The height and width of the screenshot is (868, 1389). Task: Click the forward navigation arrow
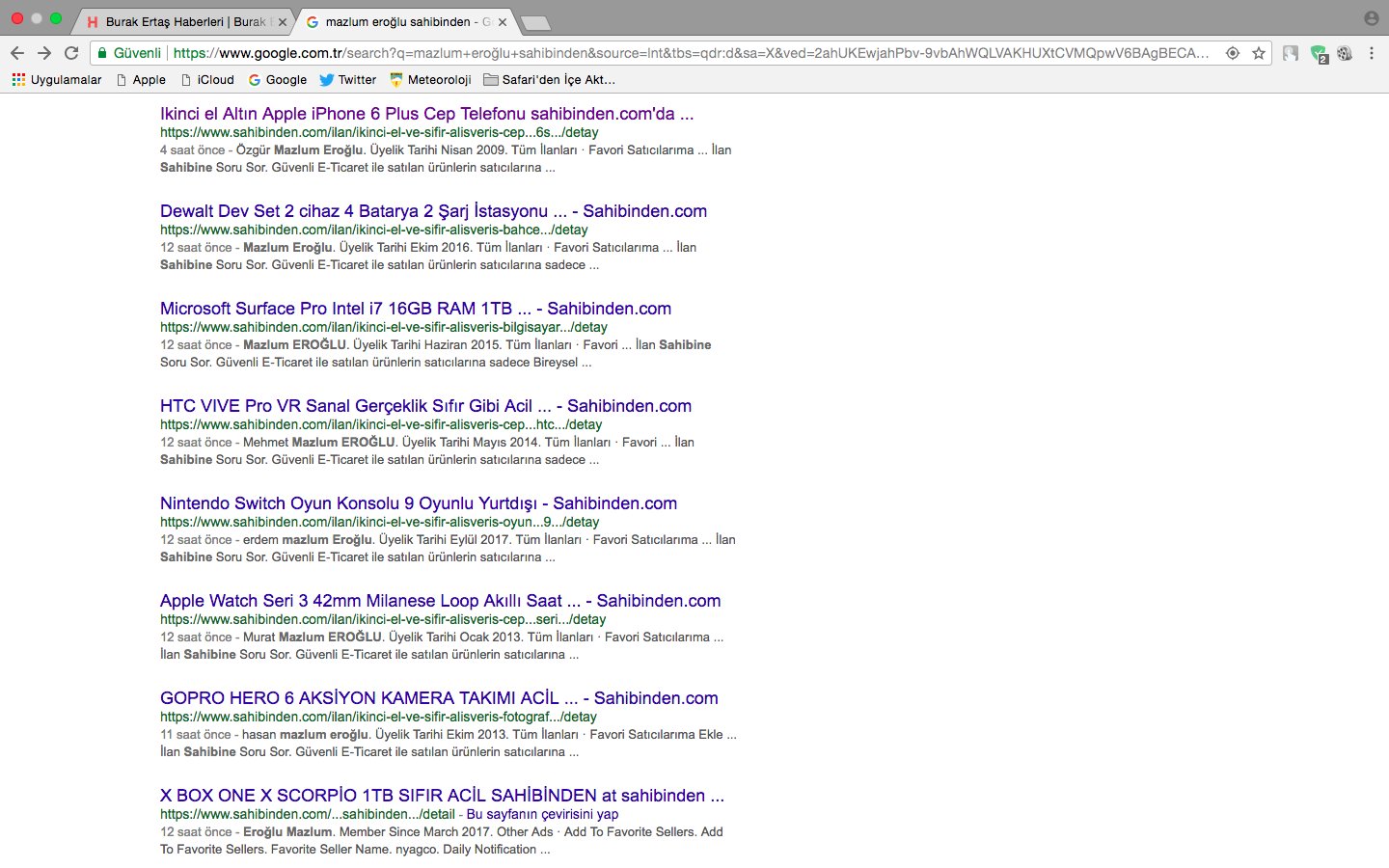point(44,53)
